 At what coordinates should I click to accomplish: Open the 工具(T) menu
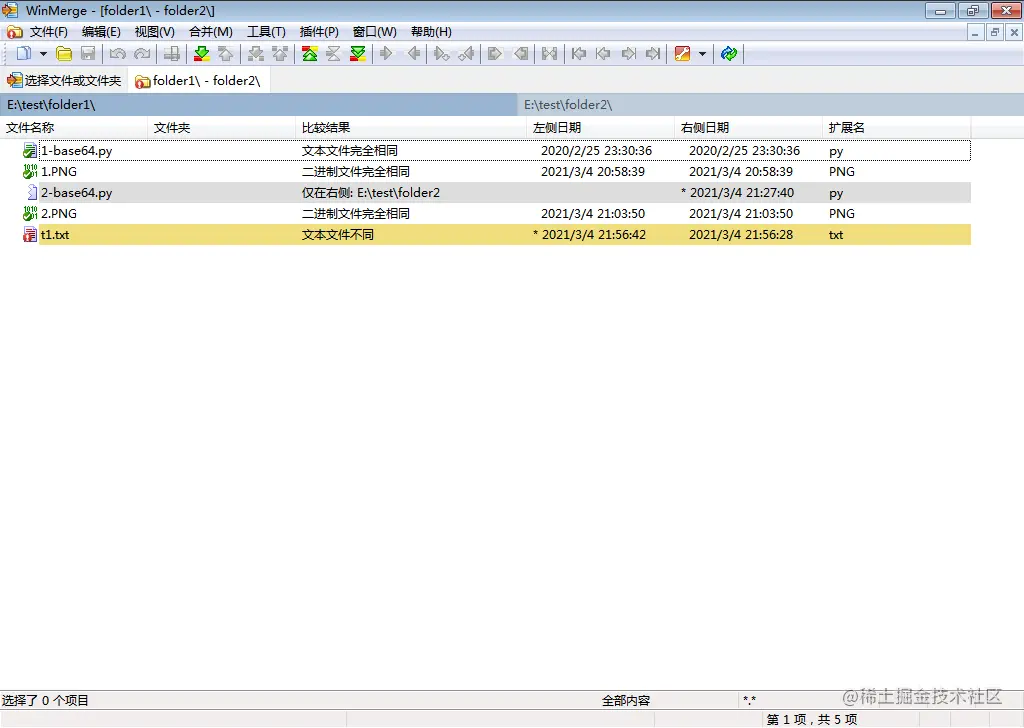pos(266,32)
